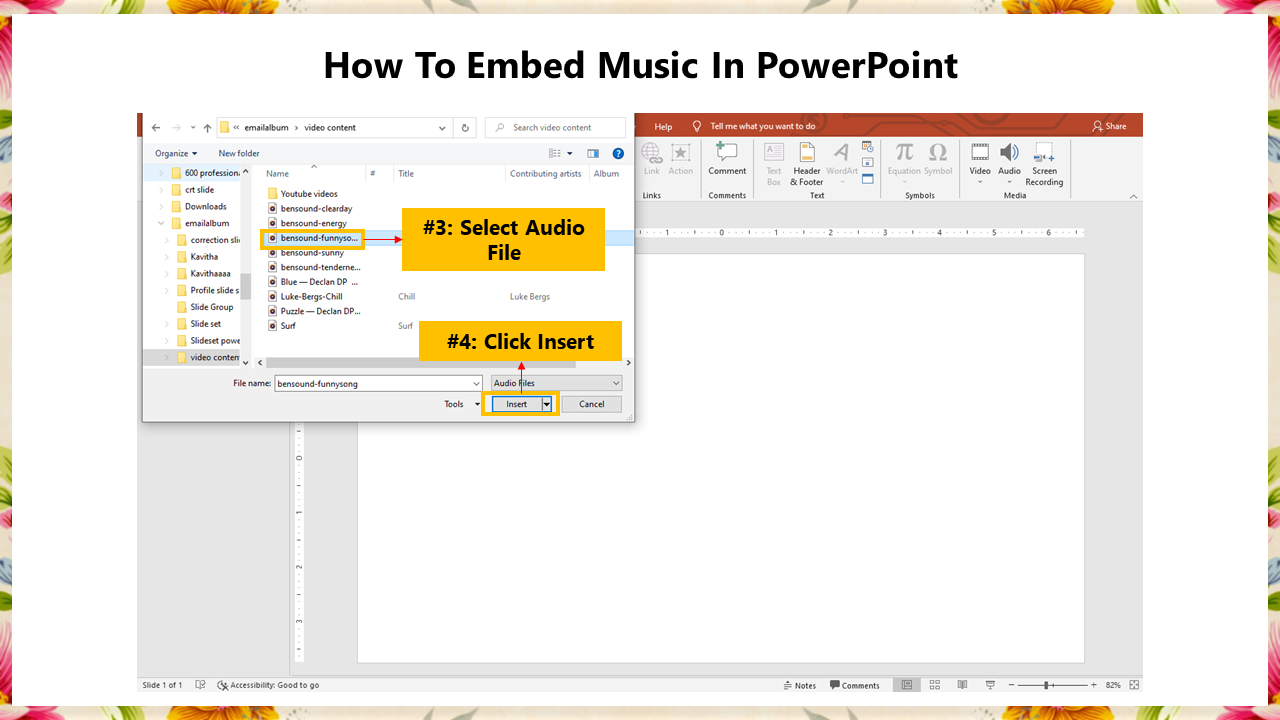The image size is (1280, 720).
Task: Switch to Normal view in status bar
Action: coord(907,685)
